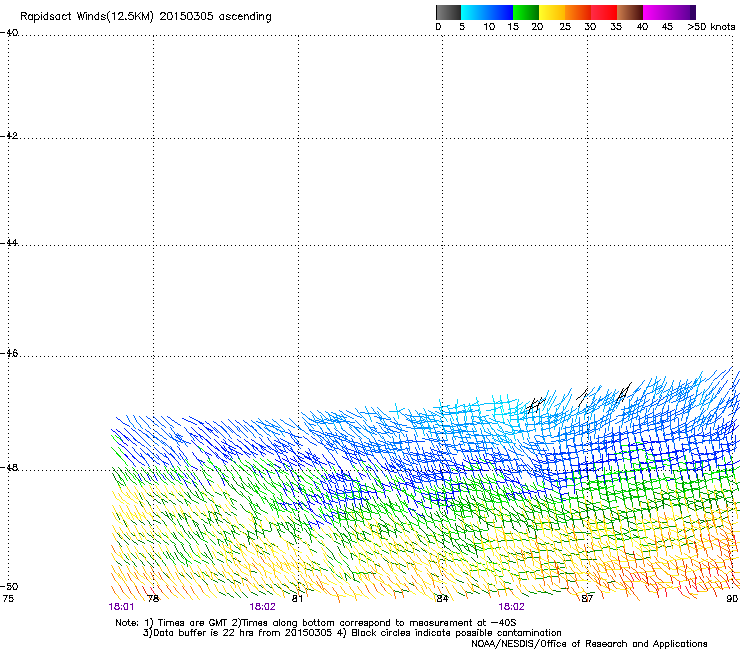Click the 'NOAA/NESDIS/Office of Research and Applications' credit
Viewport: 740px width, 650px height.
click(589, 644)
